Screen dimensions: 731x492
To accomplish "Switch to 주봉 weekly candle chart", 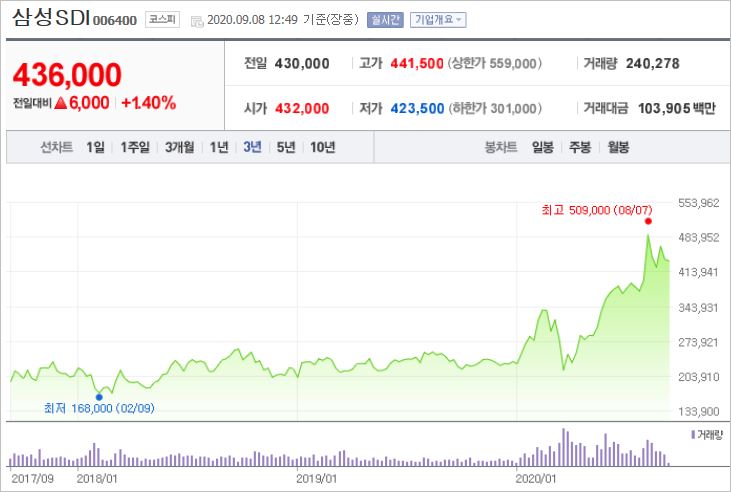I will 580,147.
